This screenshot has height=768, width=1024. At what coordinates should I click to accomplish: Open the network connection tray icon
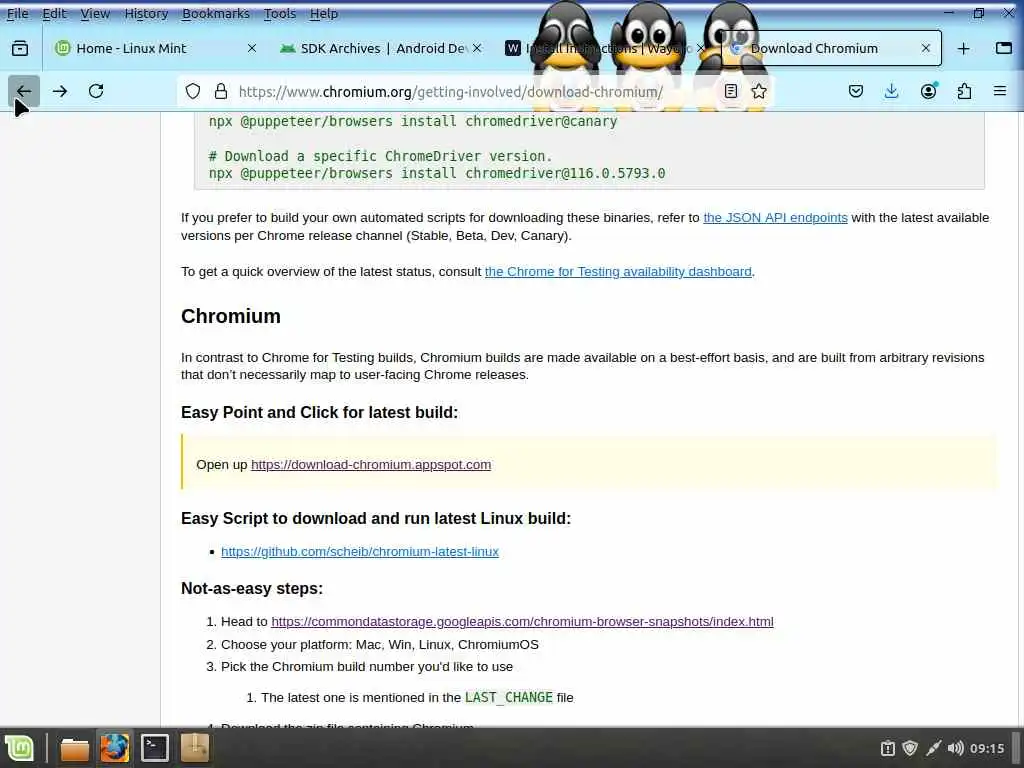pos(933,748)
